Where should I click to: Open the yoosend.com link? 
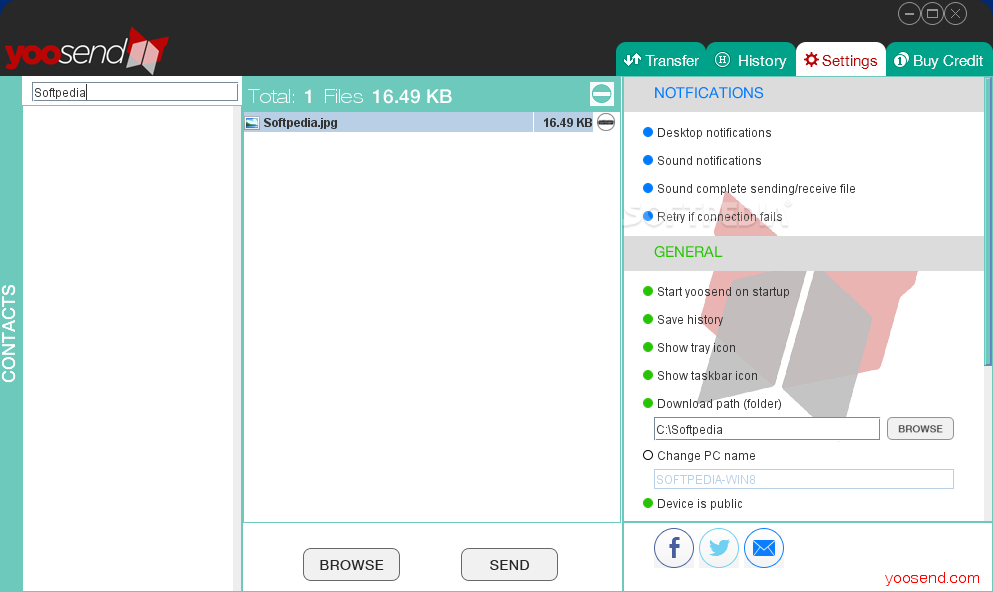(932, 577)
